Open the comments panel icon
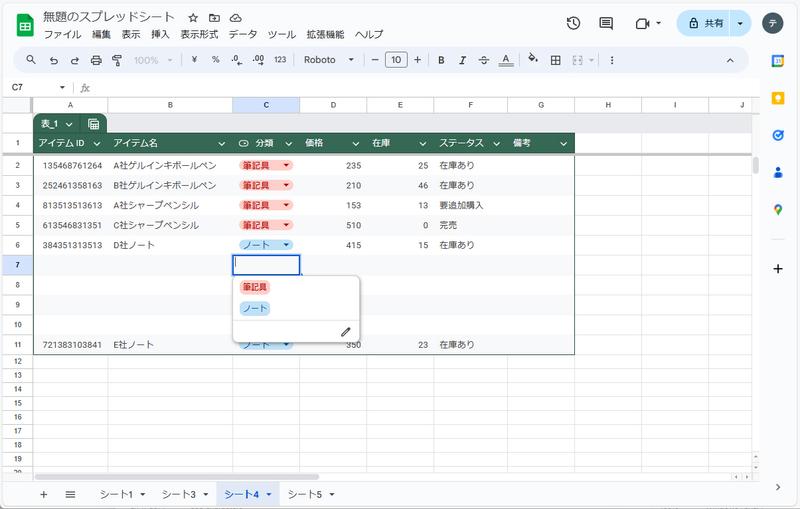This screenshot has width=800, height=509. pyautogui.click(x=606, y=23)
